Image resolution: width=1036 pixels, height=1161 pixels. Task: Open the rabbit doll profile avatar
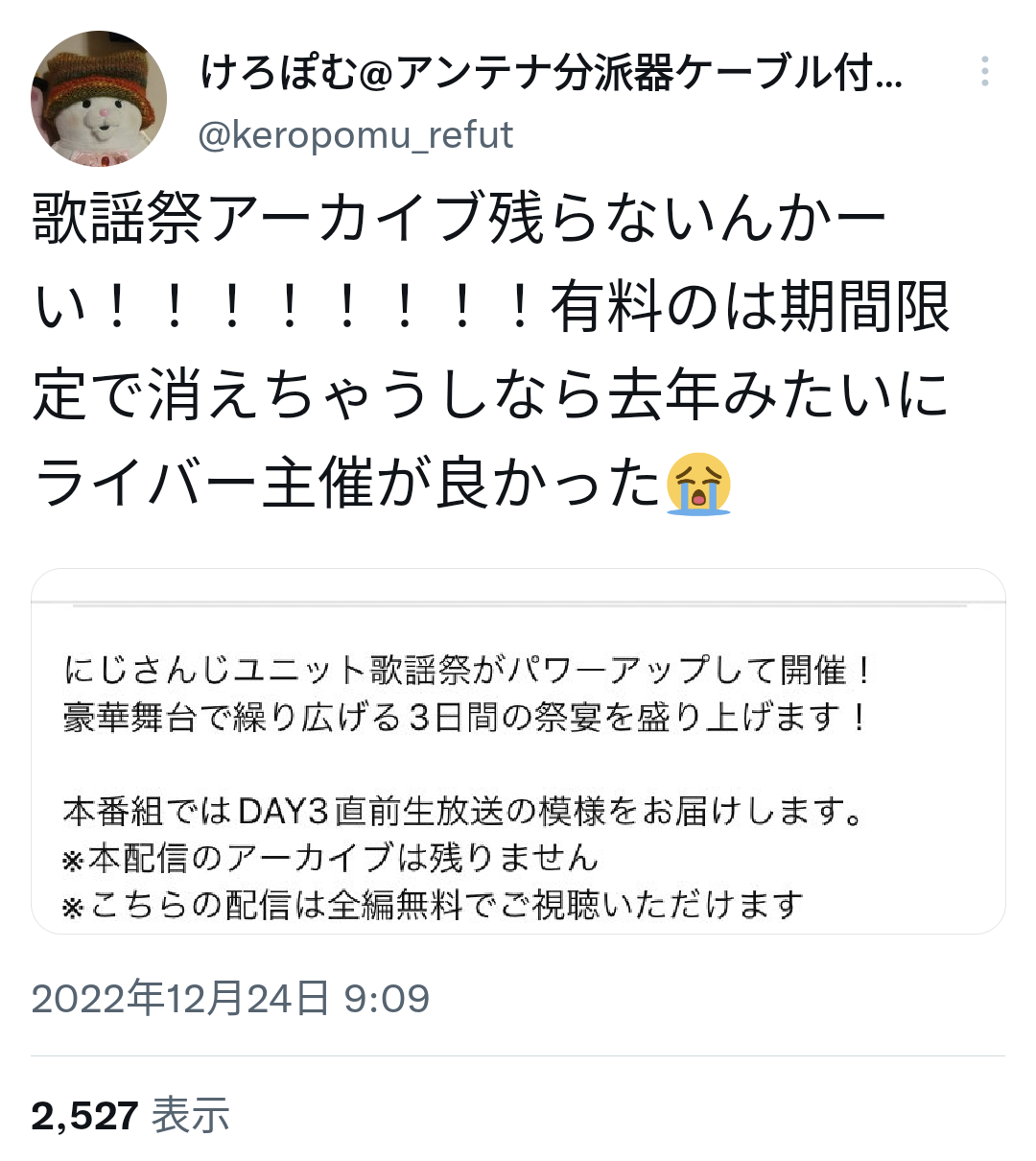[99, 99]
